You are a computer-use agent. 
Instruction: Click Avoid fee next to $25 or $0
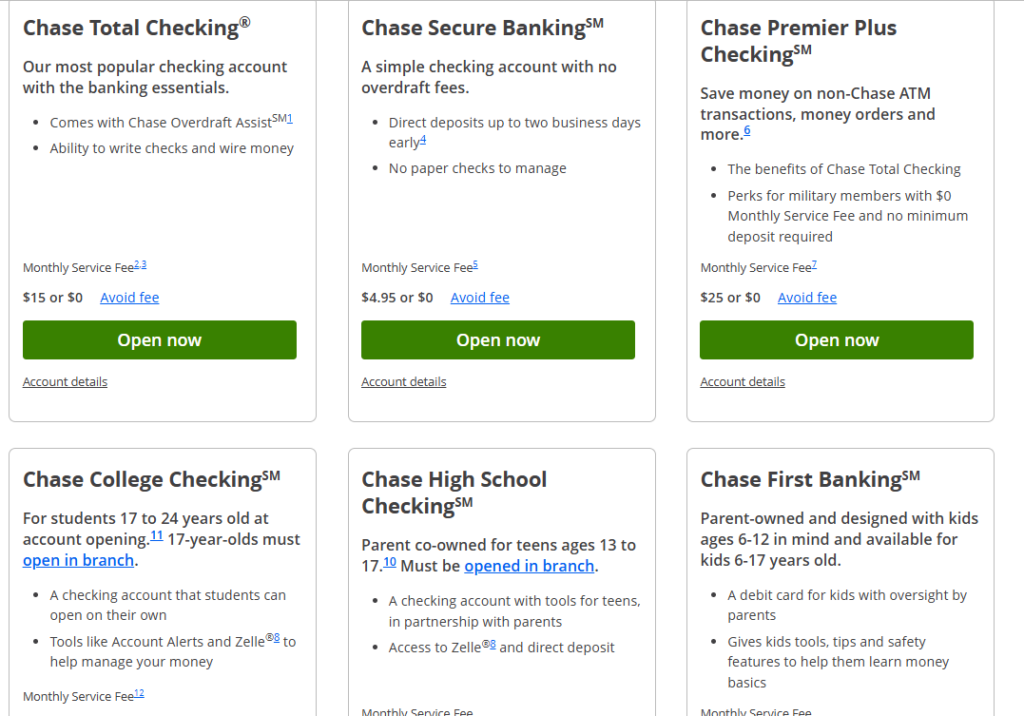807,298
